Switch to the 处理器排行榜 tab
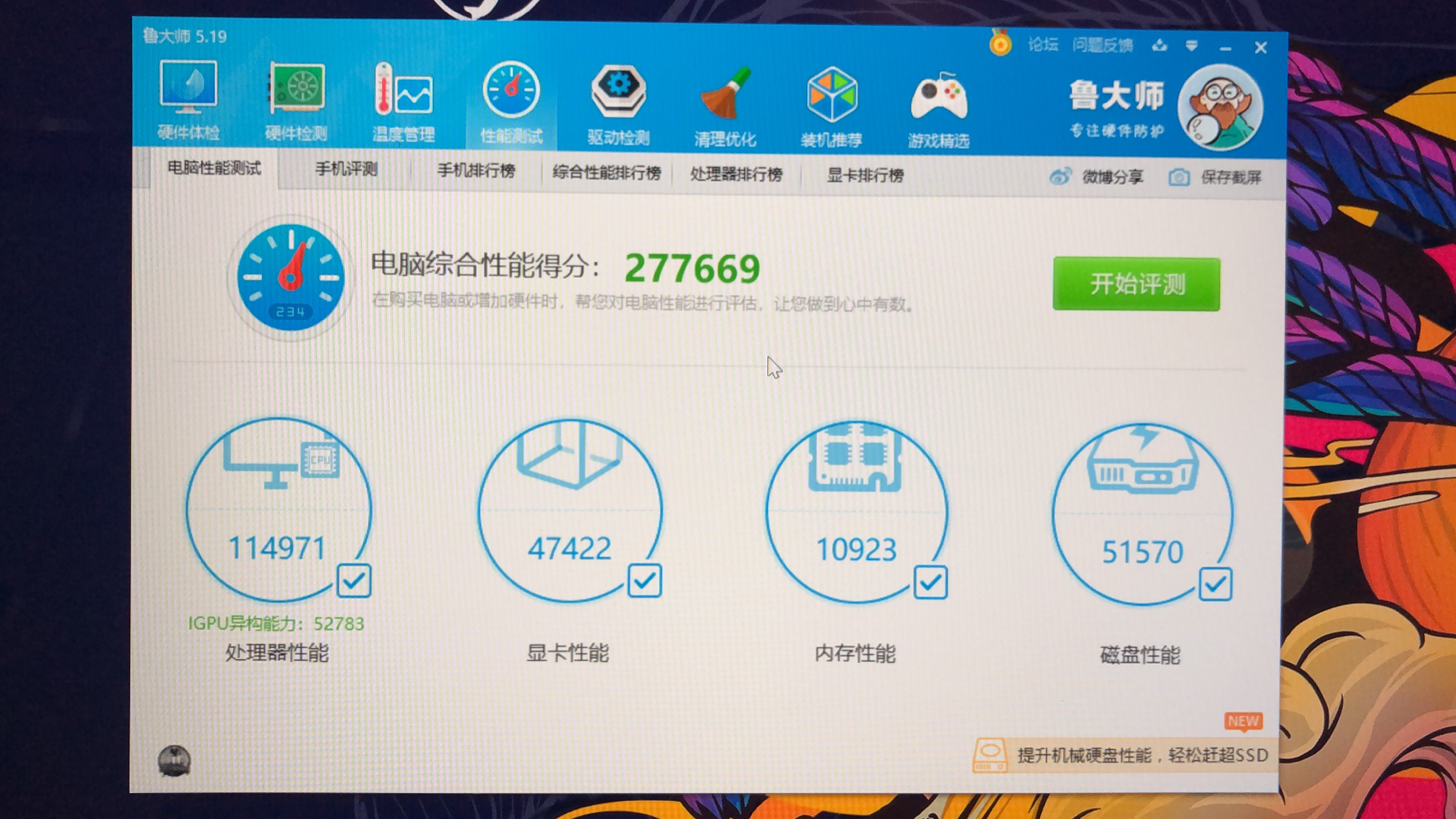 point(736,174)
